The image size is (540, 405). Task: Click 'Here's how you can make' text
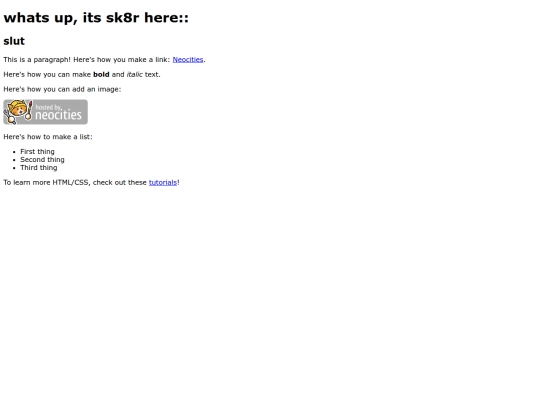tap(47, 74)
